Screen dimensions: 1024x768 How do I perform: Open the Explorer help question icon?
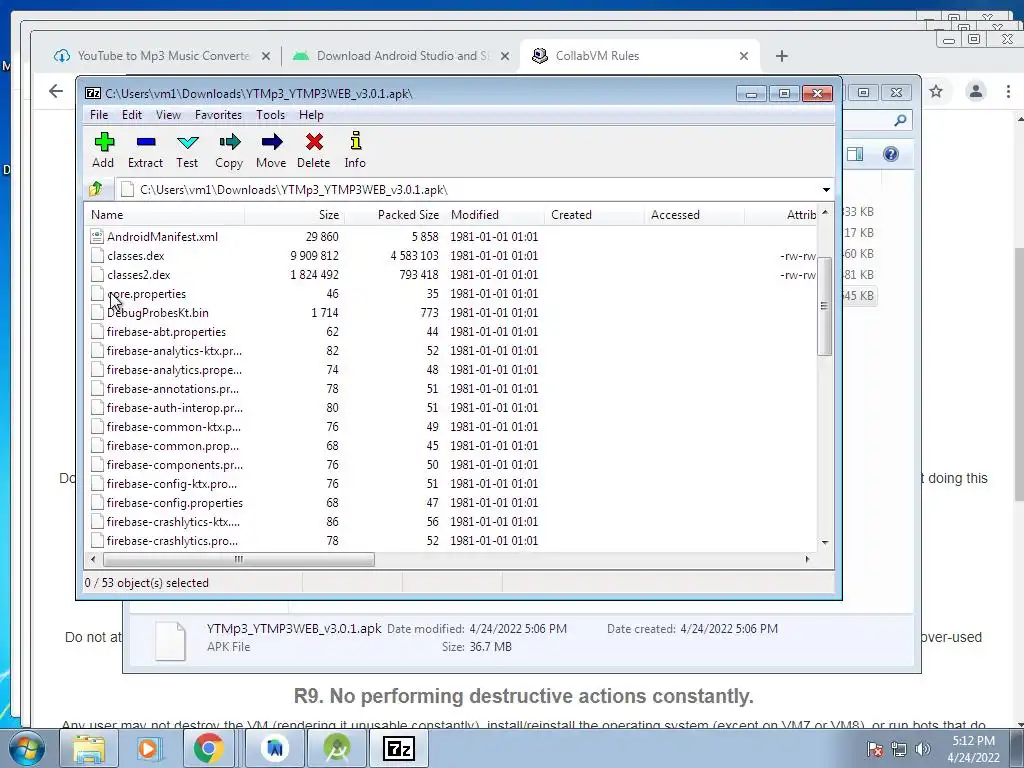tap(891, 154)
